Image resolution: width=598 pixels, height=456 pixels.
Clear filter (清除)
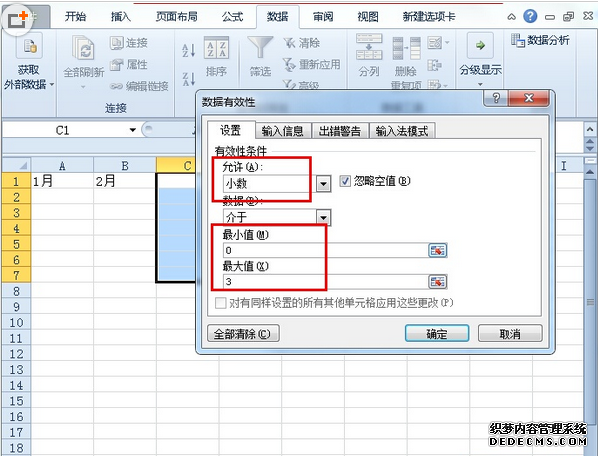[302, 43]
